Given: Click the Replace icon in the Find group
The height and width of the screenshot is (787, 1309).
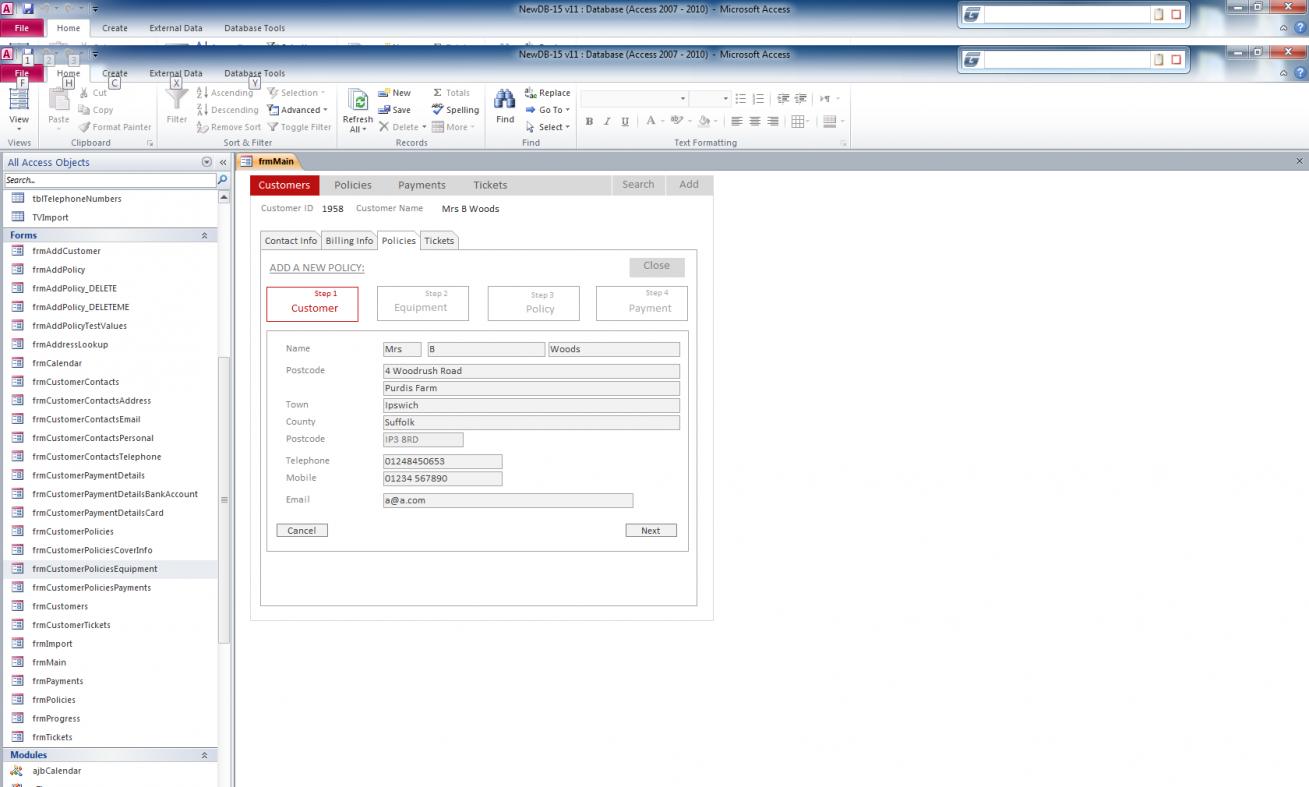Looking at the screenshot, I should (531, 93).
